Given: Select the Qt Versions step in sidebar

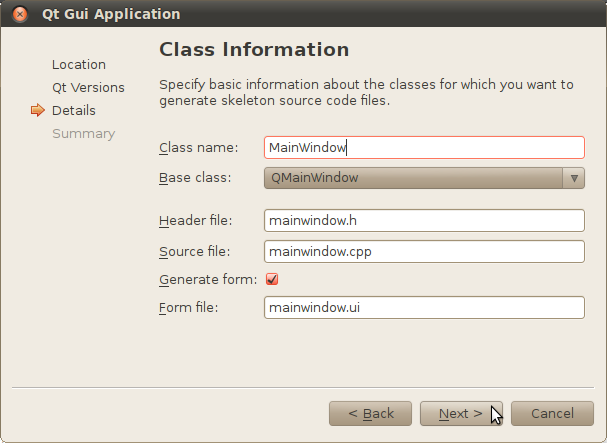Looking at the screenshot, I should coord(88,88).
